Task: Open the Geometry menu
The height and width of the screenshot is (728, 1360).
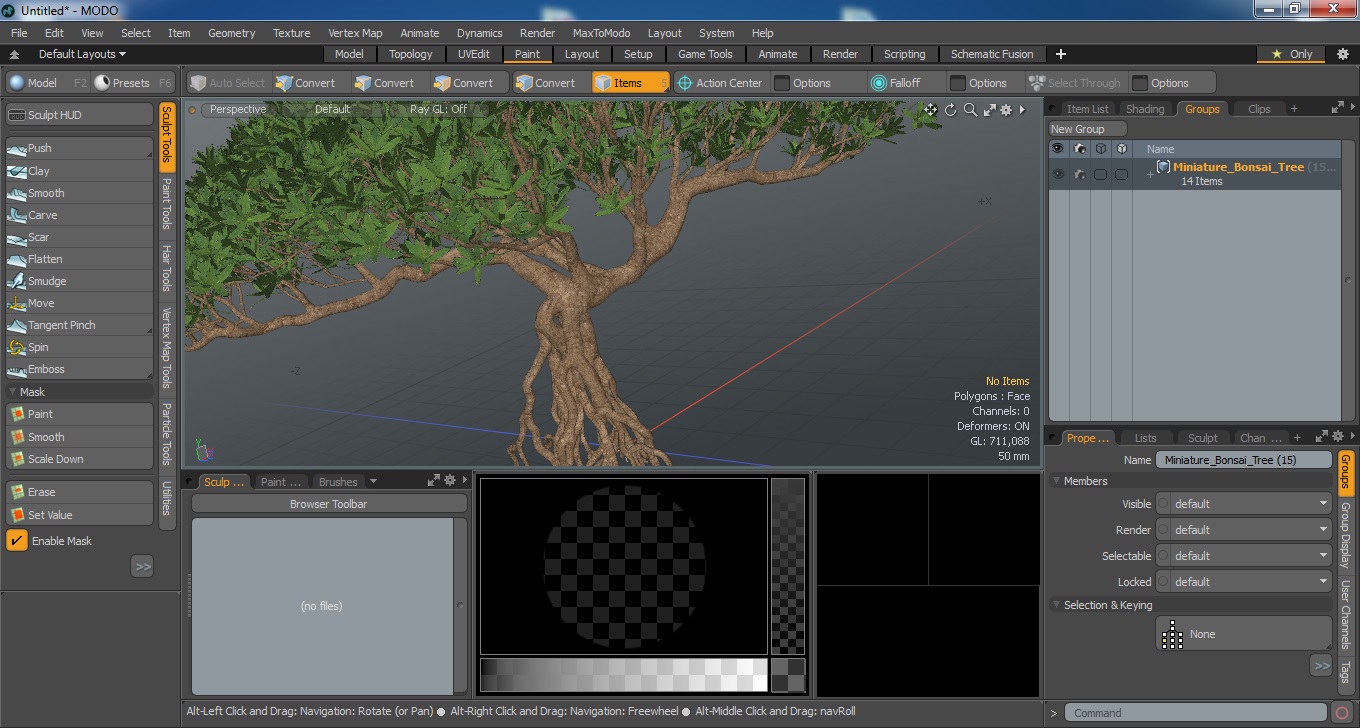Action: pos(231,33)
